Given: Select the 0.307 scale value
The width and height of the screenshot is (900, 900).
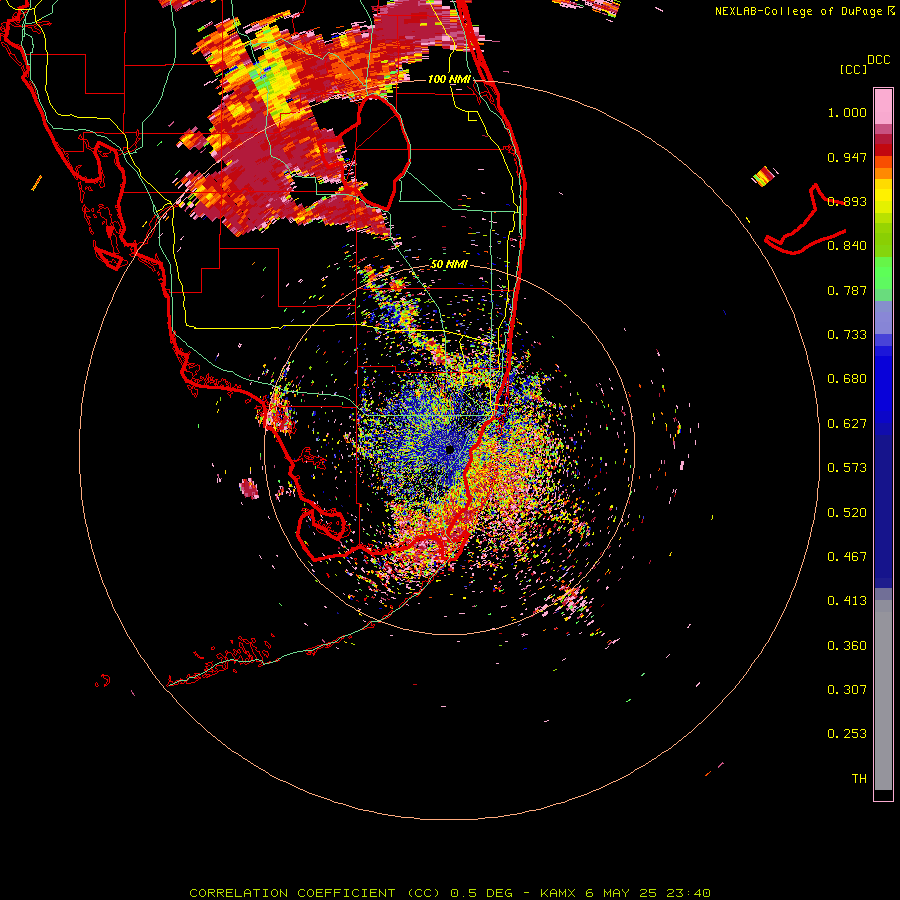Looking at the screenshot, I should 847,690.
